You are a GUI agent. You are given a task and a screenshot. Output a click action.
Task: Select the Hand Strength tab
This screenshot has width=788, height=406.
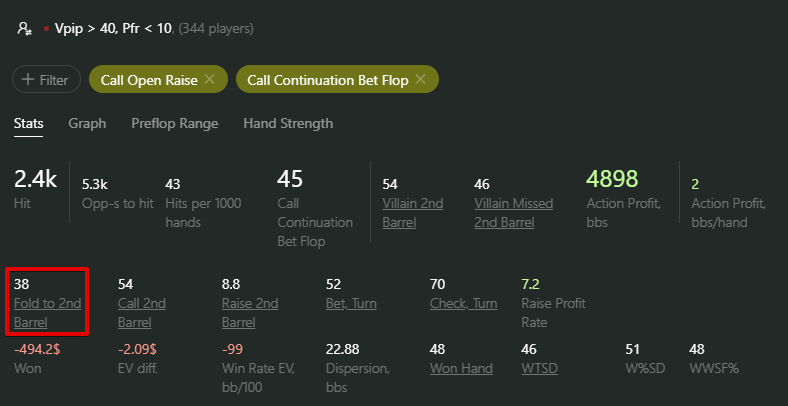[x=288, y=124]
